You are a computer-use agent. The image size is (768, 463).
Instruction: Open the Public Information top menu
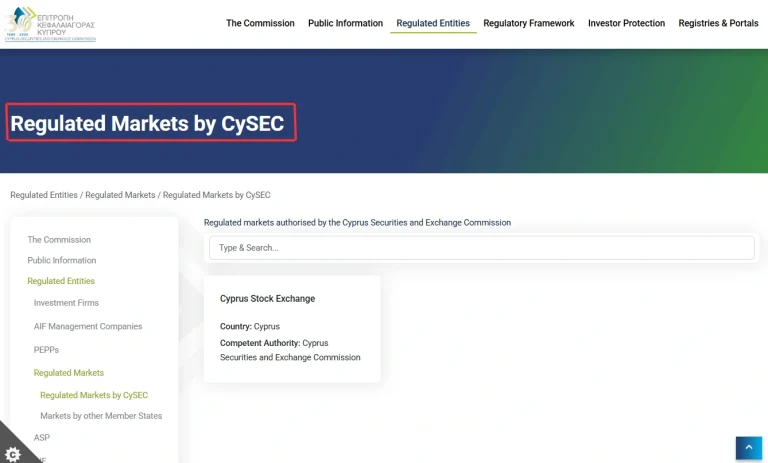[345, 23]
